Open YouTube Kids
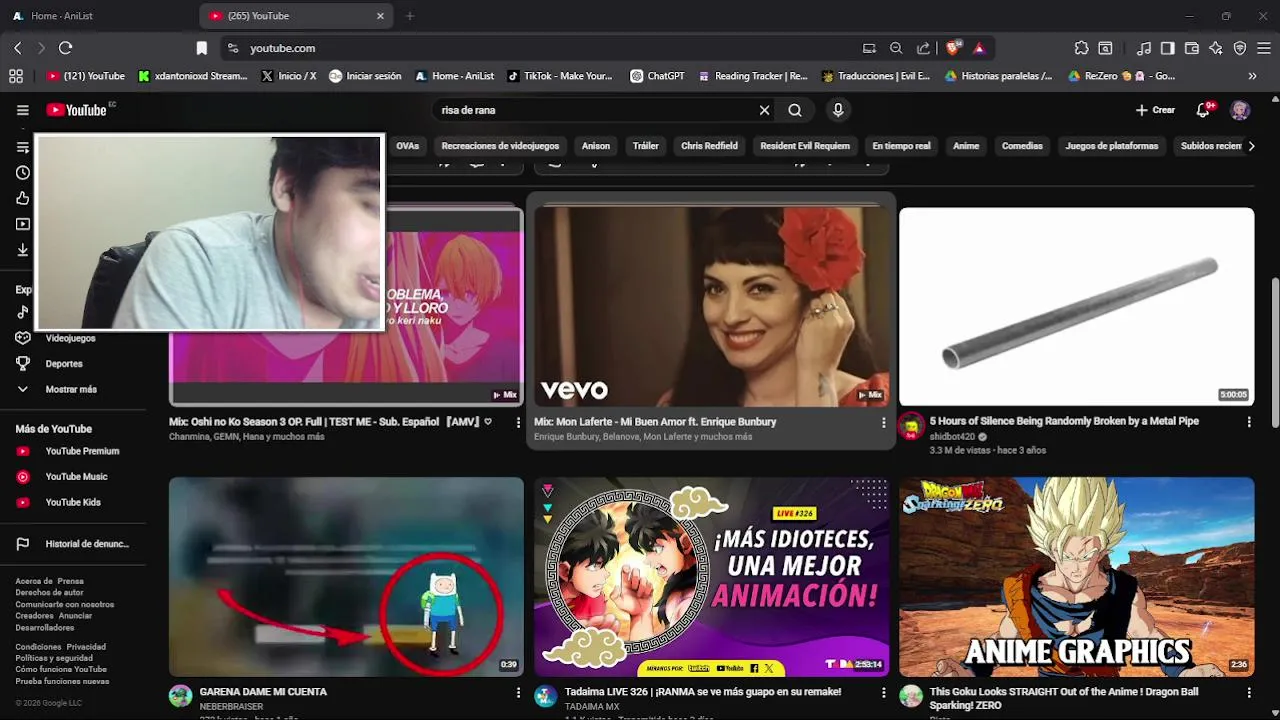 pyautogui.click(x=74, y=502)
